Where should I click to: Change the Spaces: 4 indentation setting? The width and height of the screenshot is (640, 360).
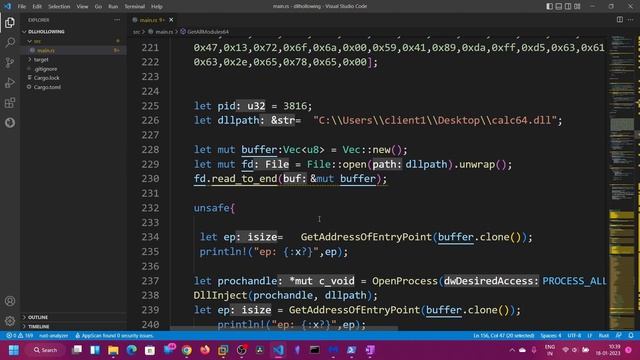[551, 336]
